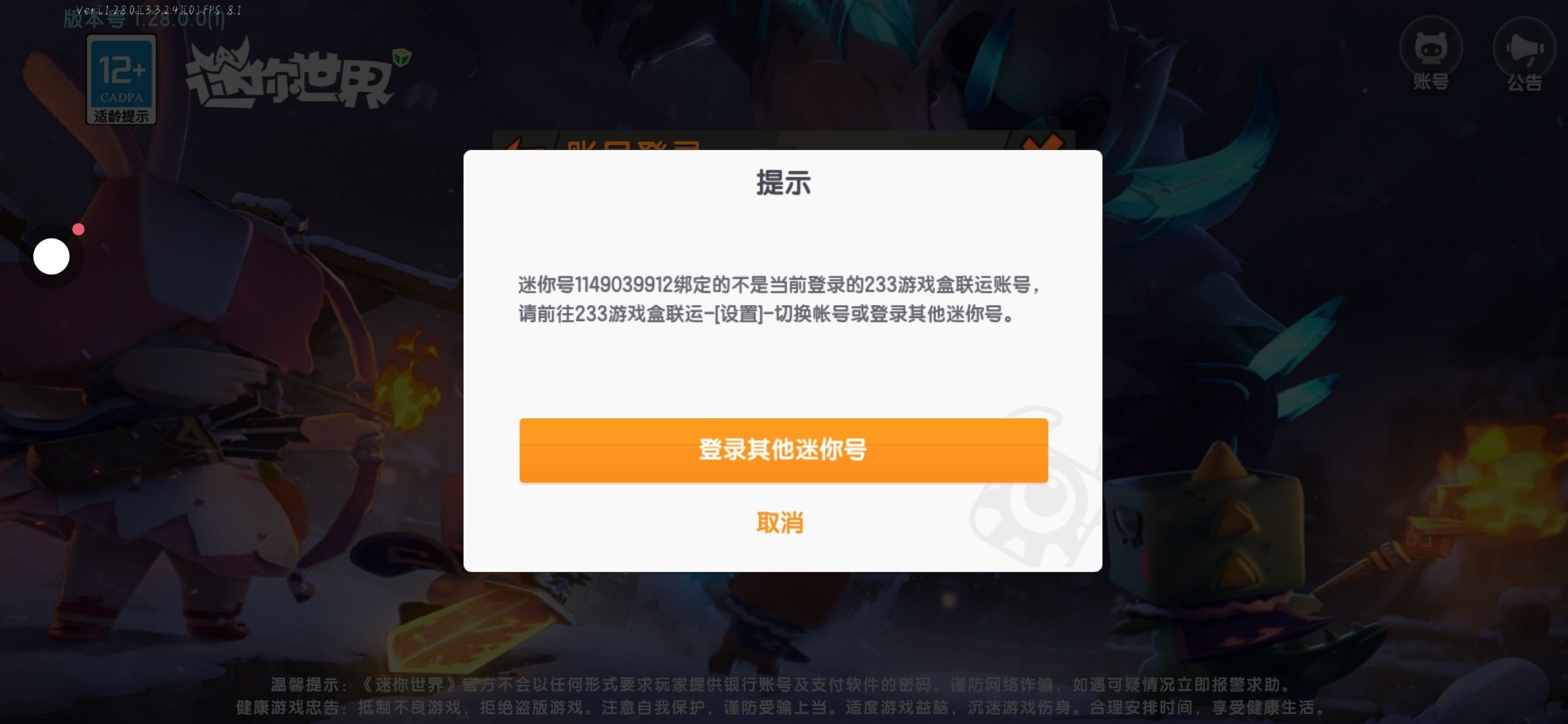Viewport: 1568px width, 724px height.
Task: Click the 提示 dialog heading
Action: tap(783, 182)
